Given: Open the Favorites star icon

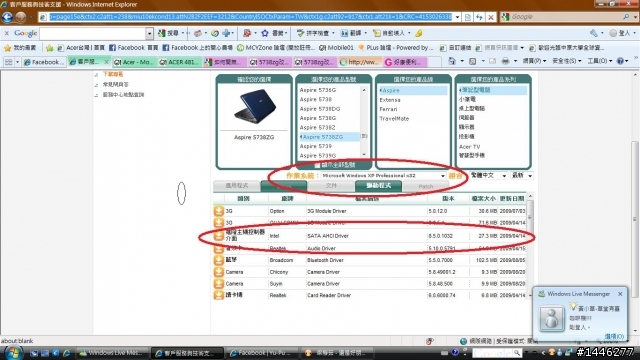Looking at the screenshot, I should [x=7, y=48].
